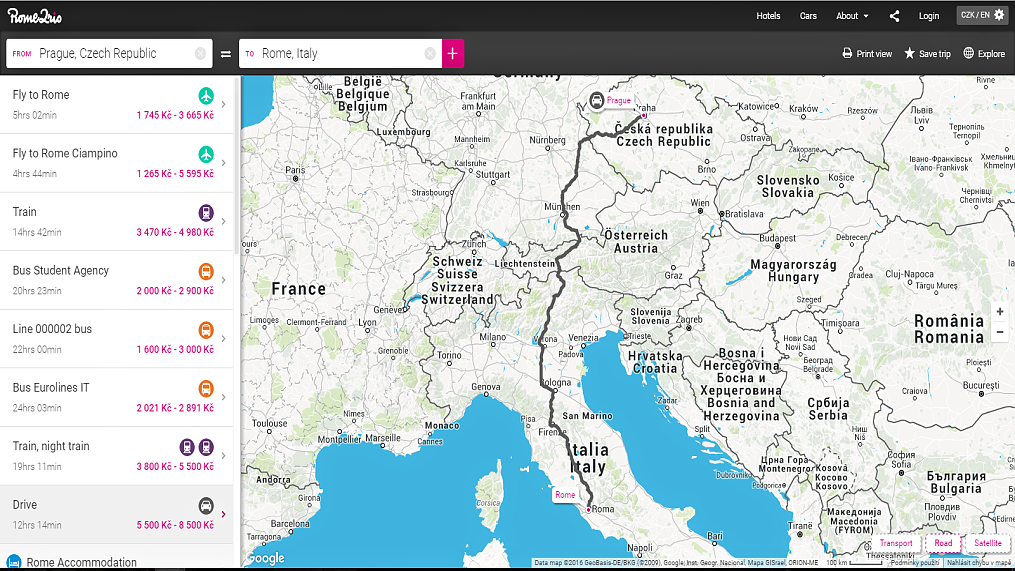The image size is (1015, 571).
Task: Click first train icon in night train row
Action: pyautogui.click(x=187, y=447)
